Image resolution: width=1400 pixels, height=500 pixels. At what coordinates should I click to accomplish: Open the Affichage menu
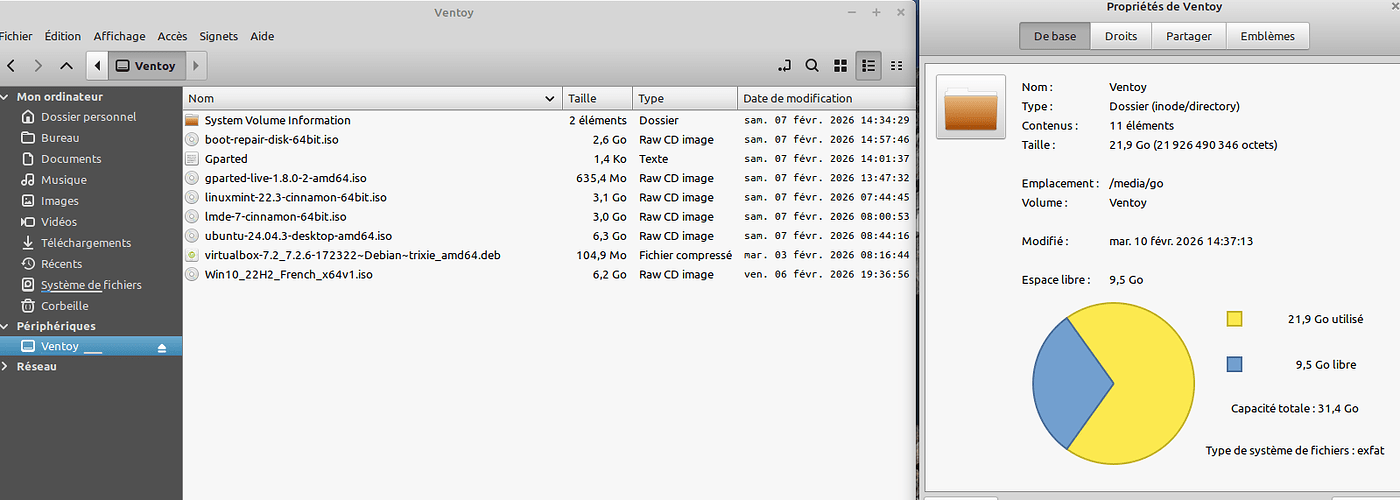119,36
